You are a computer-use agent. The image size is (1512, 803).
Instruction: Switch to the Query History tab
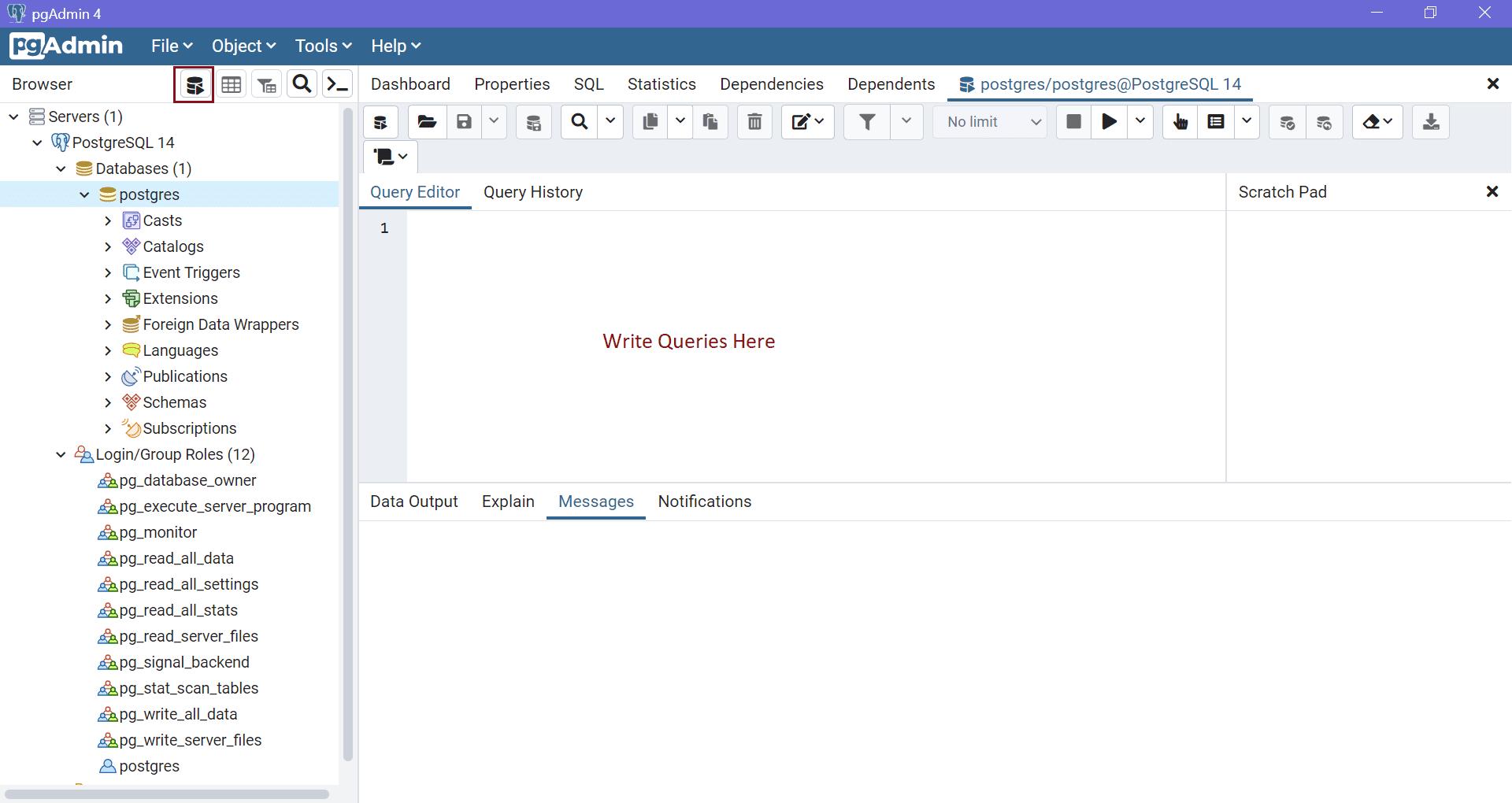click(533, 192)
